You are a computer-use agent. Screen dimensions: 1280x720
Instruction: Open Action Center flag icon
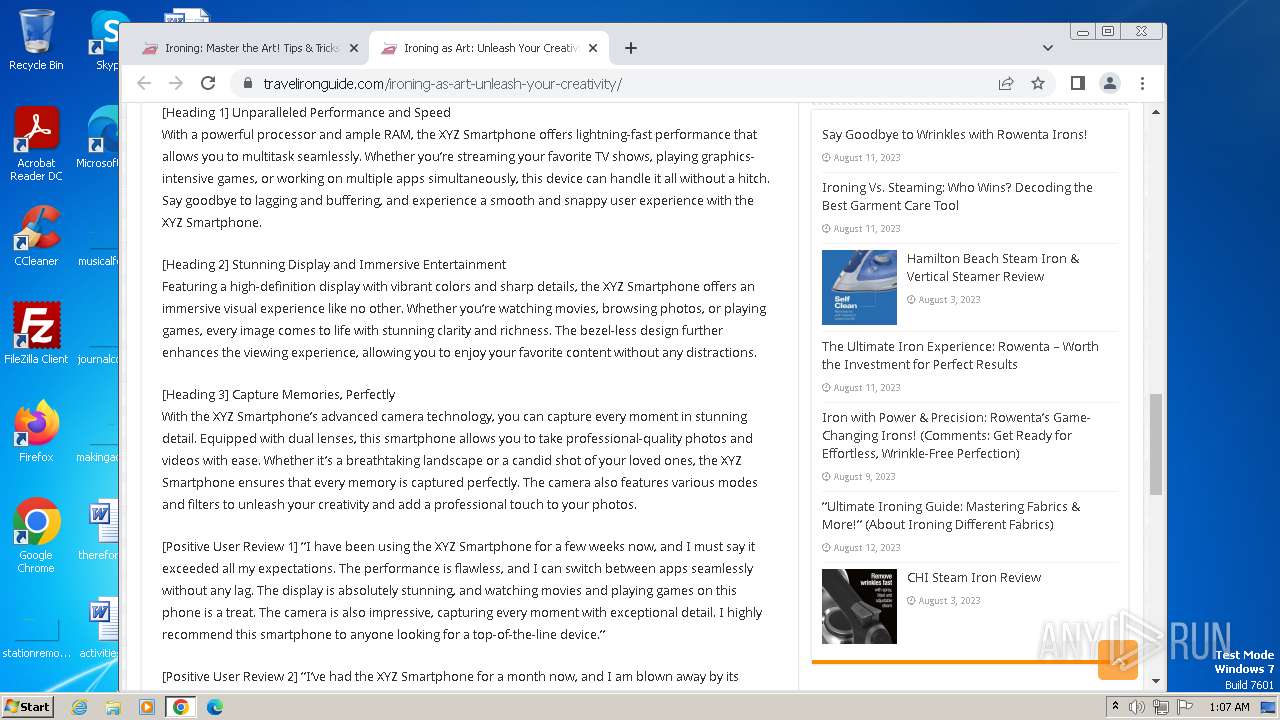tap(1185, 707)
